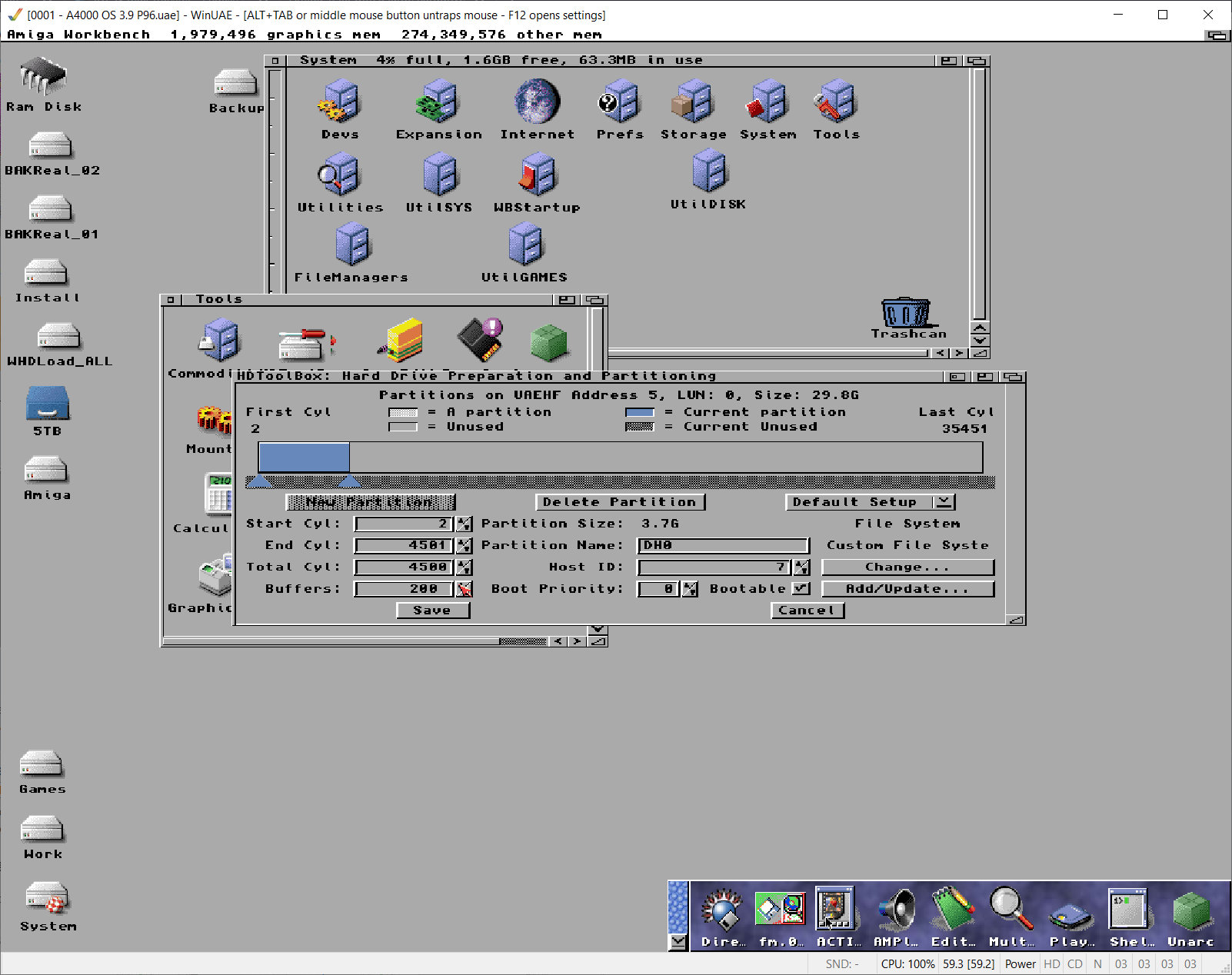Click the Add/Update... button
The width and height of the screenshot is (1232, 975).
[x=907, y=589]
